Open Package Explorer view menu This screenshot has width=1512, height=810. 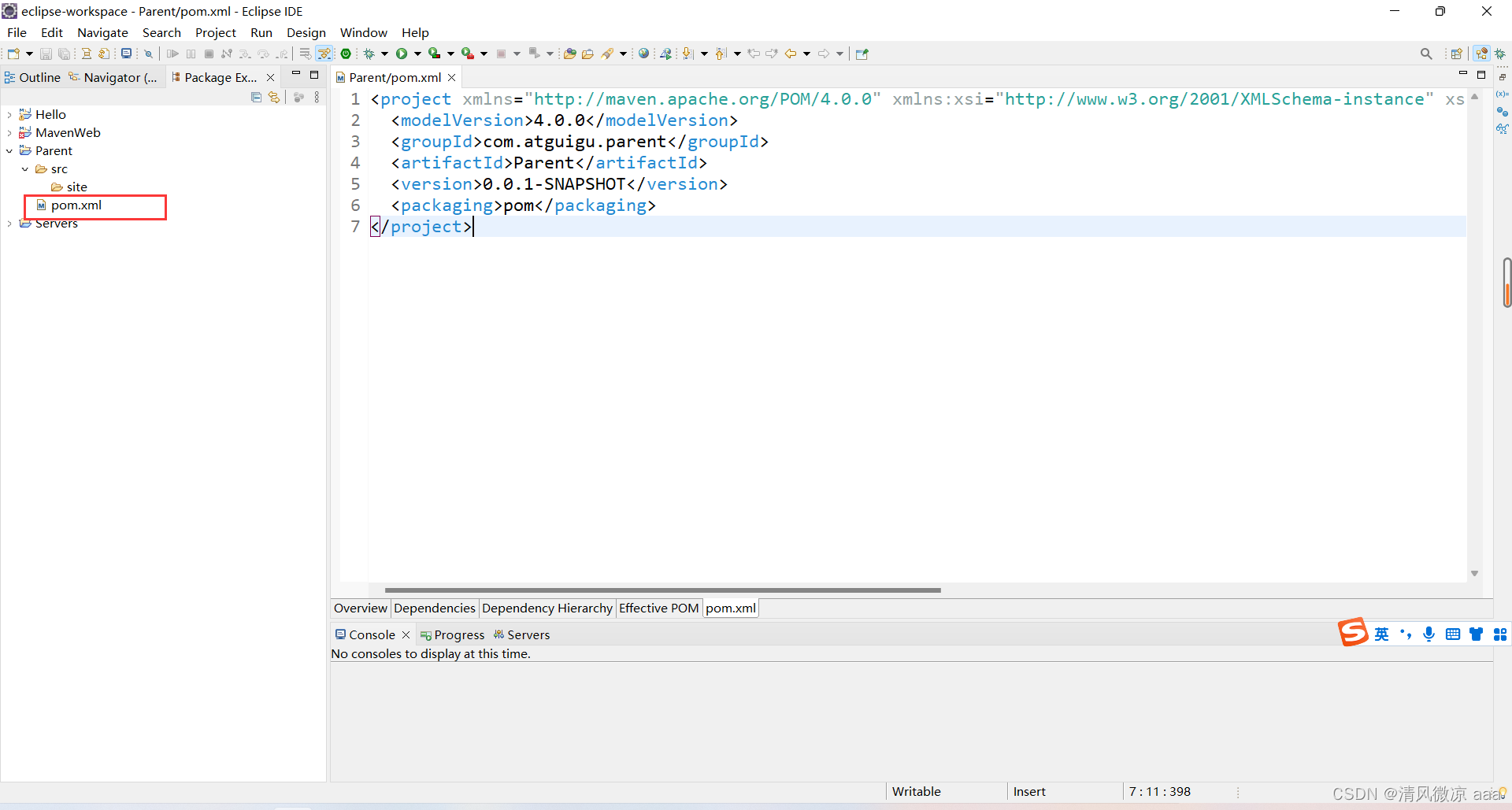[317, 97]
